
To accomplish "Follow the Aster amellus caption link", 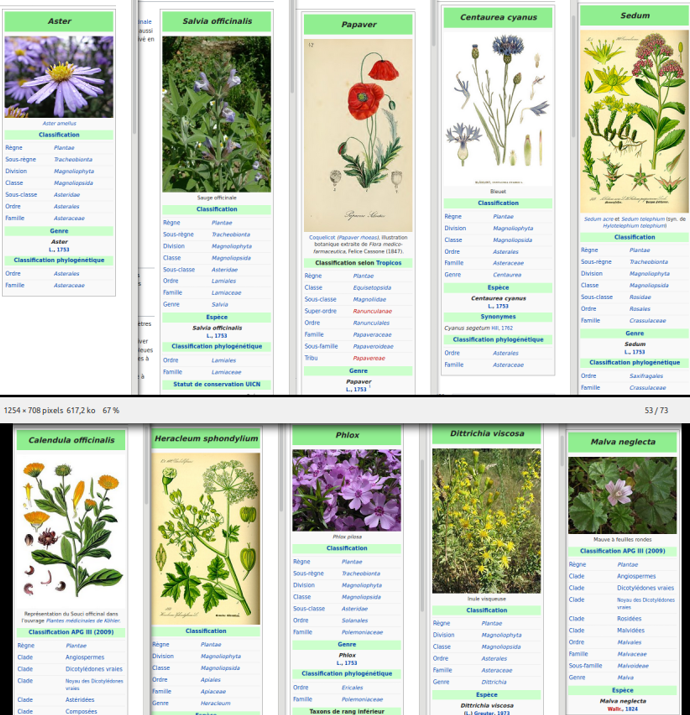I will click(59, 123).
